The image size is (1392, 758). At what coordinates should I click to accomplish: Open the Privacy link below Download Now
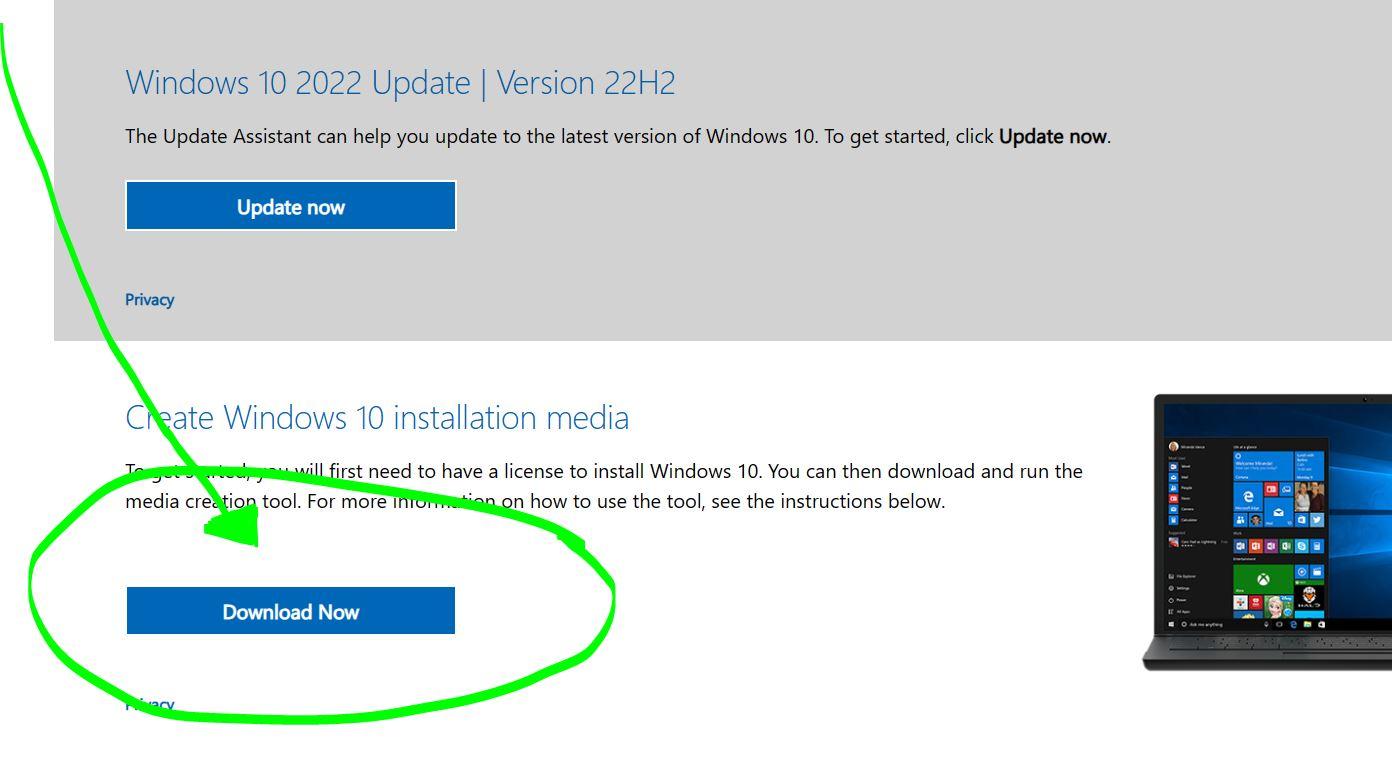[149, 704]
